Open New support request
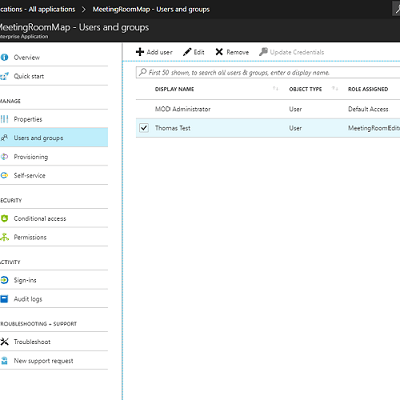The image size is (400, 400). pyautogui.click(x=54, y=361)
